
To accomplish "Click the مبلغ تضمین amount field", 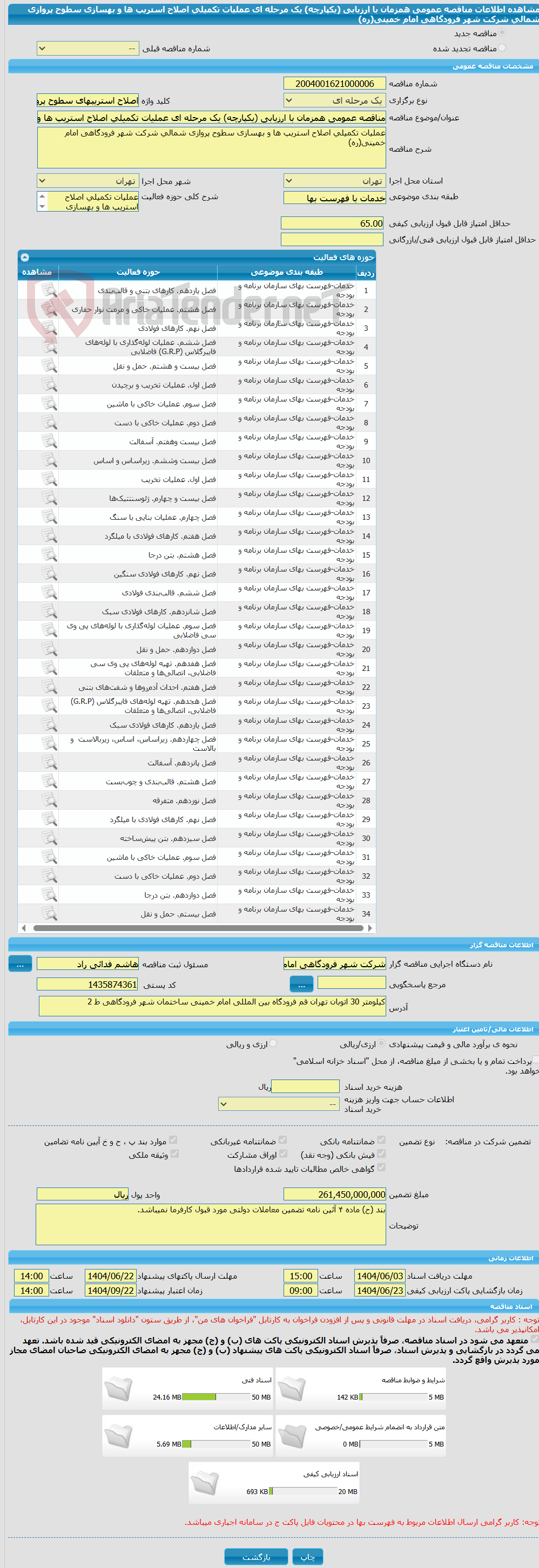I will tap(334, 1194).
